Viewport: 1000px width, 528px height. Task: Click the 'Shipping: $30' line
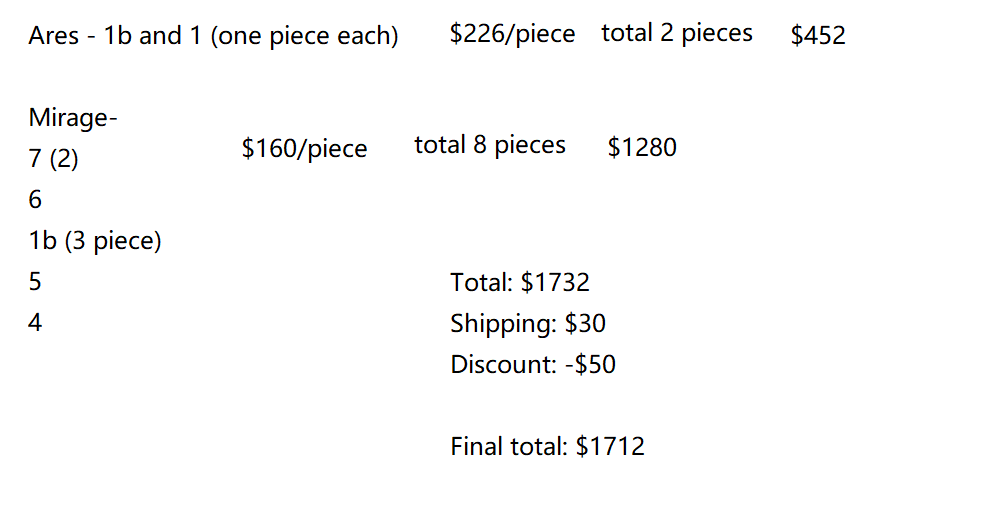click(x=527, y=323)
